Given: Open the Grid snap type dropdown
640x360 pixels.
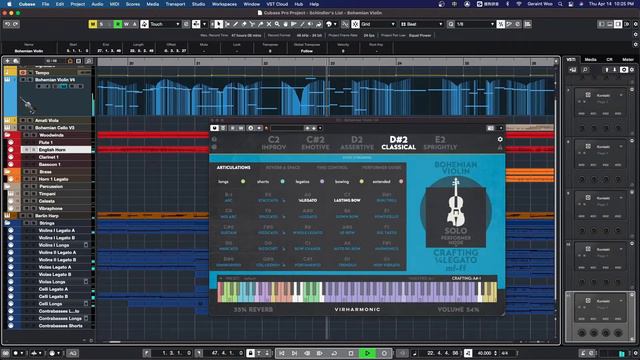Looking at the screenshot, I should point(378,24).
